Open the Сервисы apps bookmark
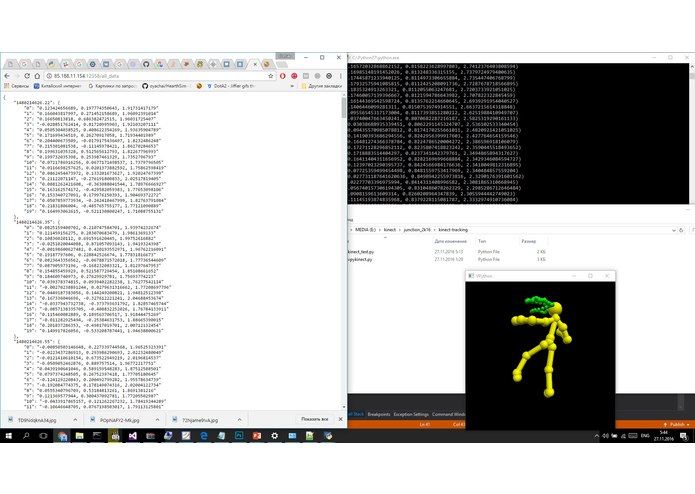Screen dimensions: 695x494 (17, 86)
